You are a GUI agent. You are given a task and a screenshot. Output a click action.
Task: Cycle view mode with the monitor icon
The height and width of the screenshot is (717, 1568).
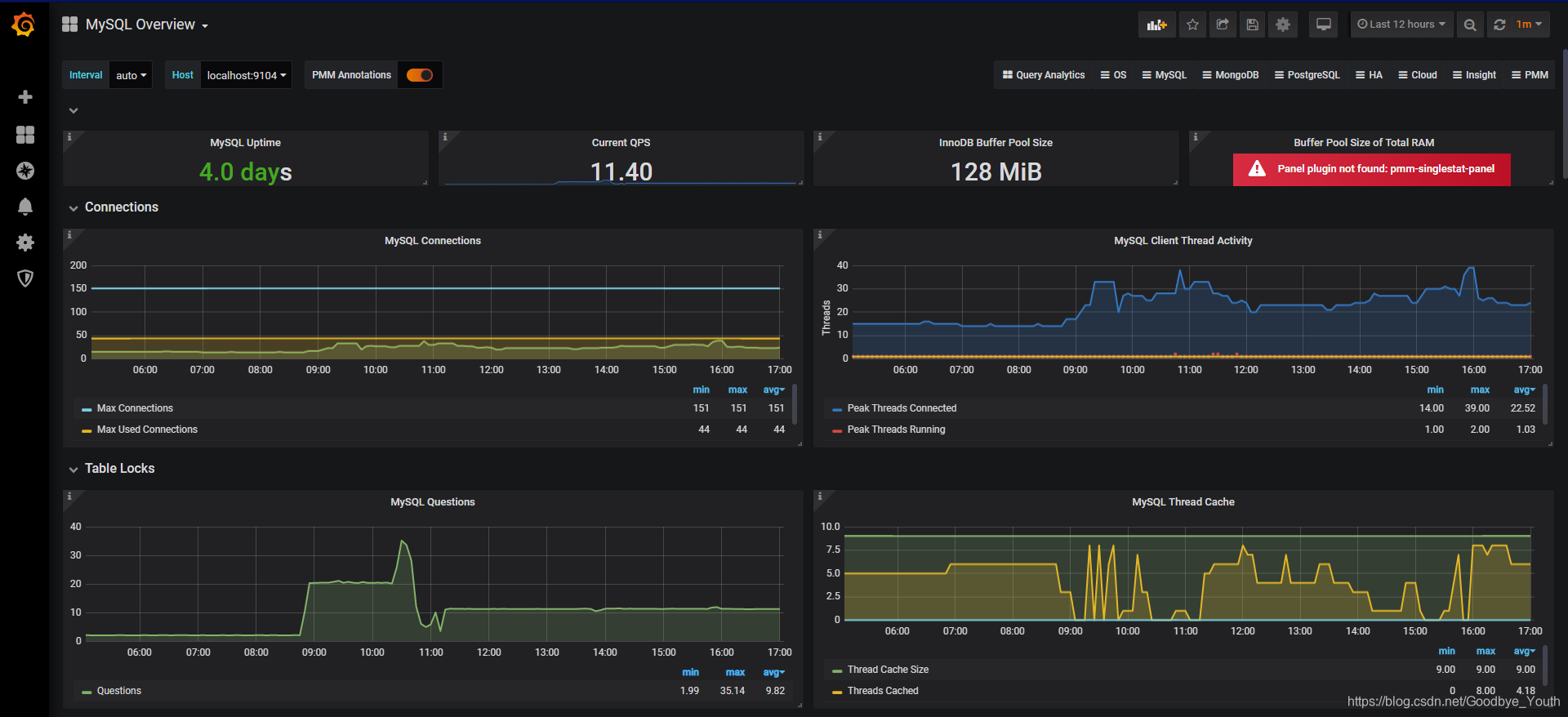[x=1324, y=24]
